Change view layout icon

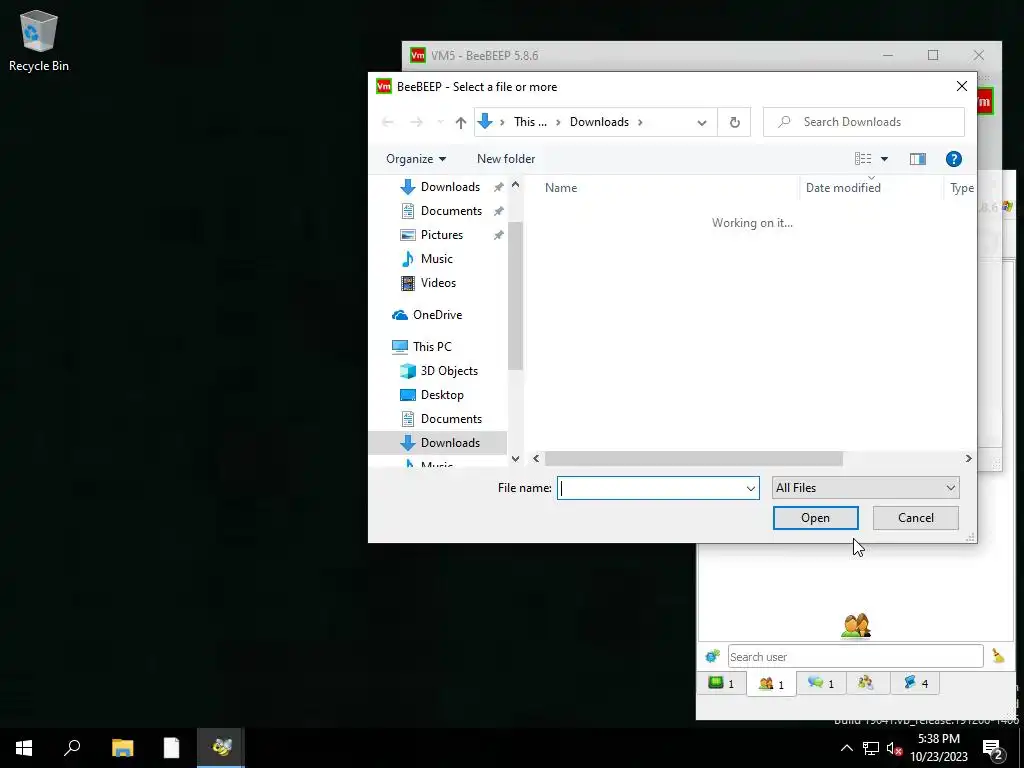(x=863, y=159)
